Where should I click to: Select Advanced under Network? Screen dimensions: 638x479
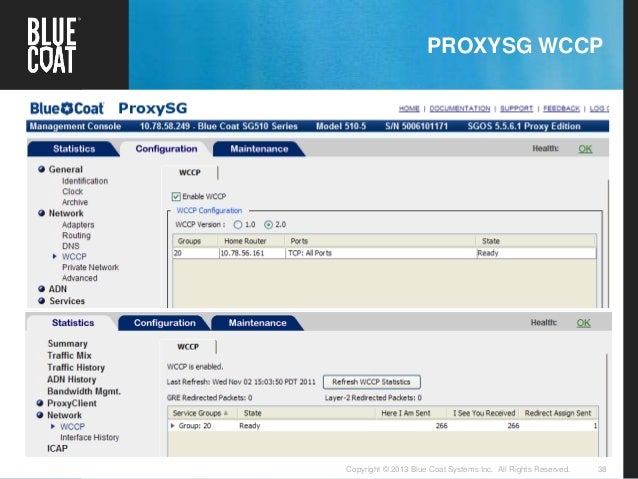tap(80, 278)
